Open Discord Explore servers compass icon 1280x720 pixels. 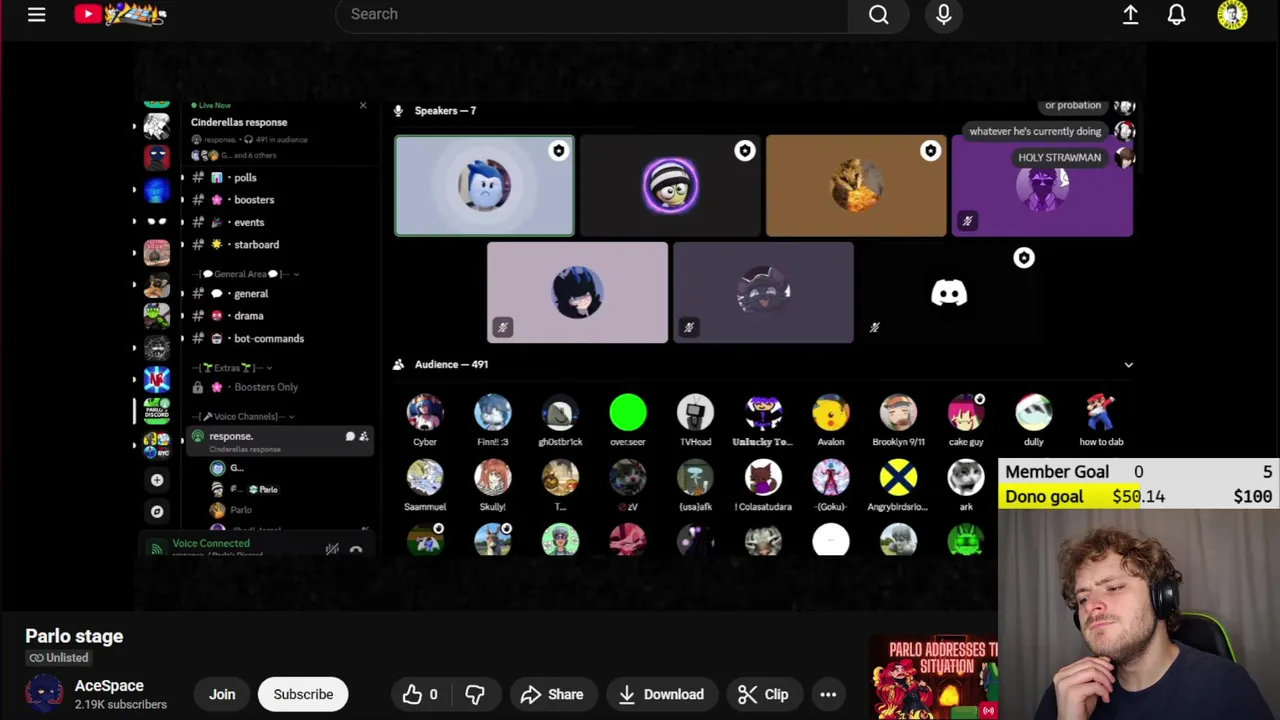(x=157, y=511)
